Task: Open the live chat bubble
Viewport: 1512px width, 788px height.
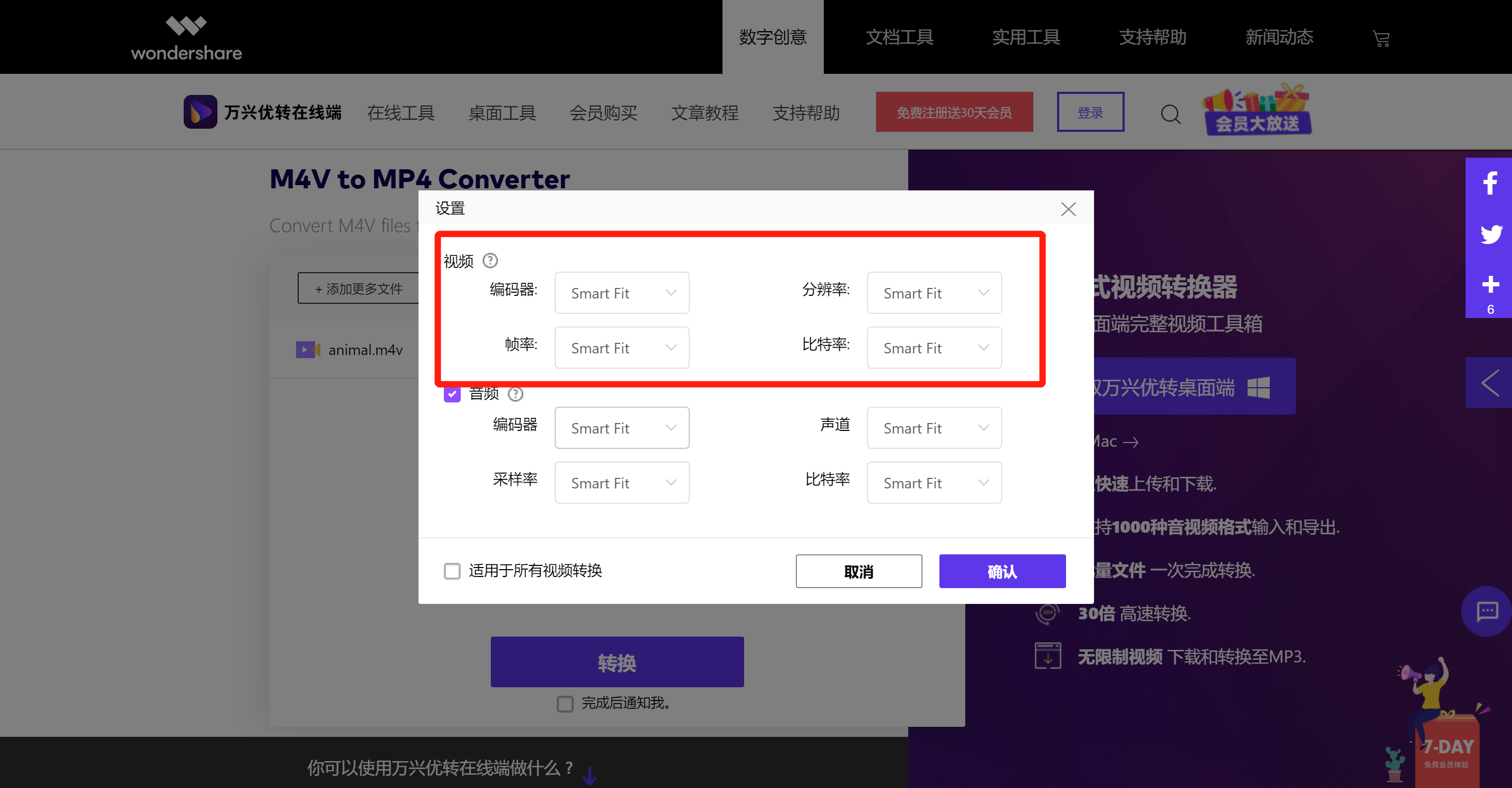Action: [x=1486, y=611]
